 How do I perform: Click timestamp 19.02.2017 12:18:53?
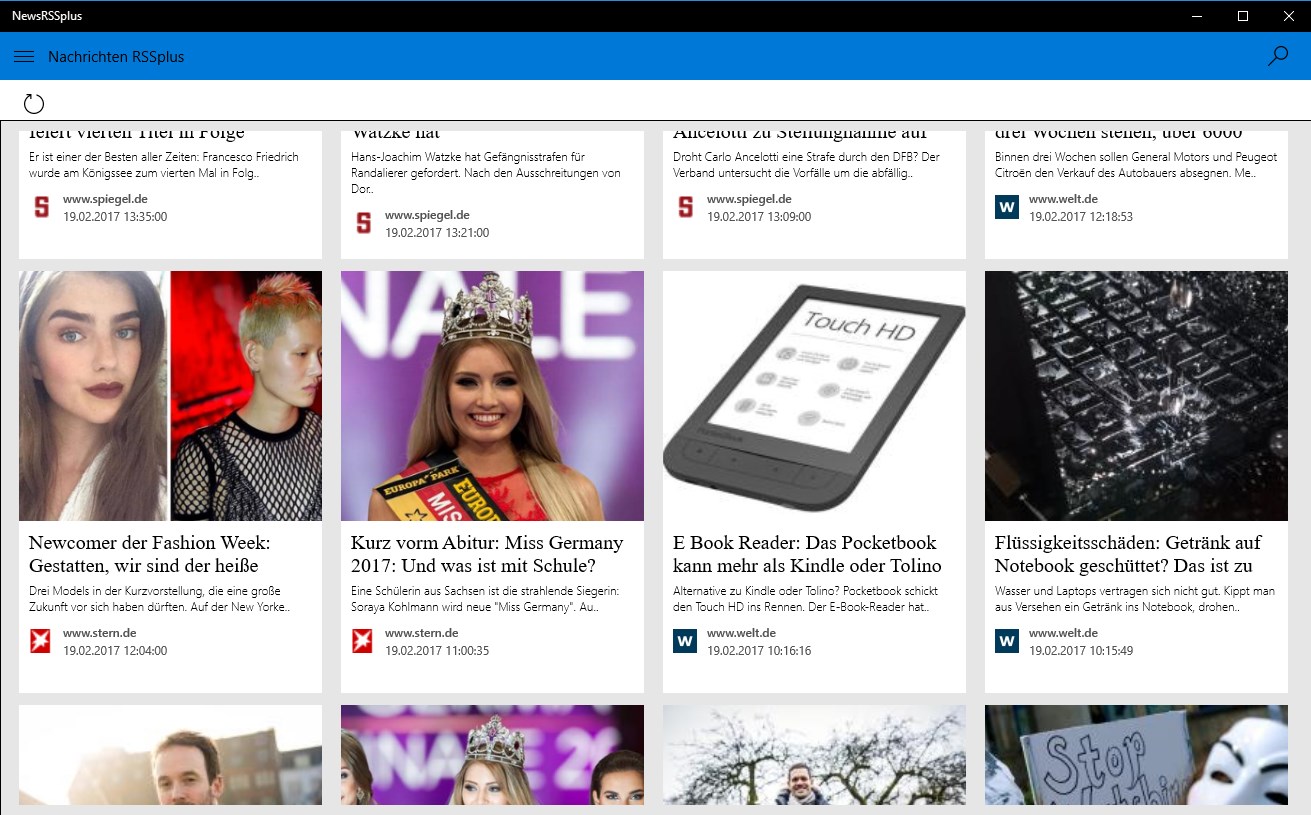(1081, 217)
